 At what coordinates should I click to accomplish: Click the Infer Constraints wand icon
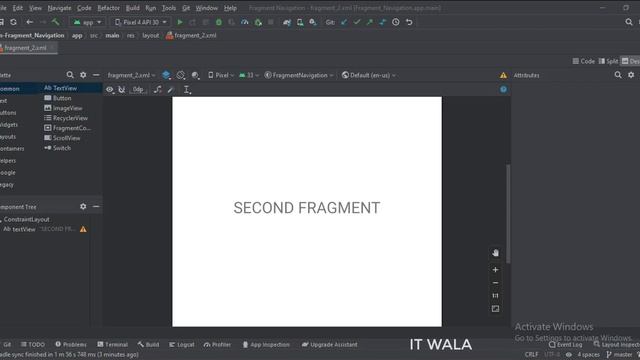click(x=171, y=90)
